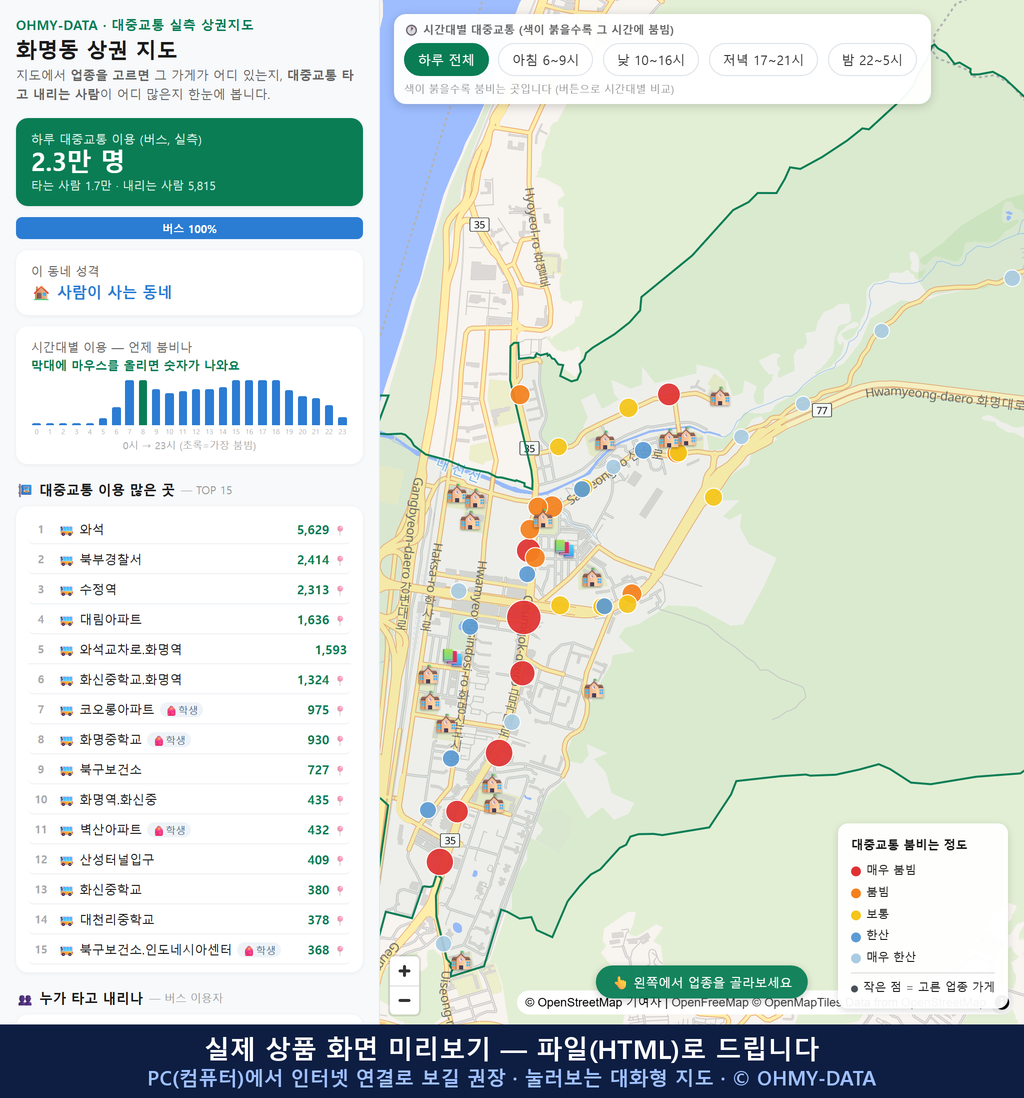Click the pin icon in the 수정역 row
1024x1098 pixels.
click(x=340, y=590)
